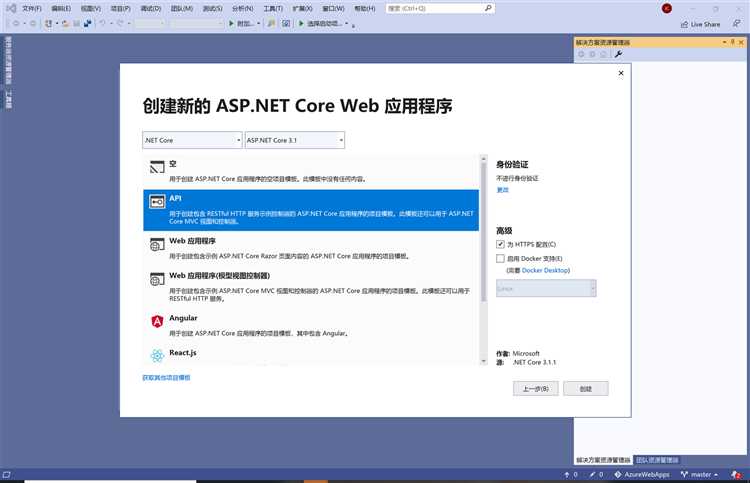The width and height of the screenshot is (750, 483).
Task: Click the Live Share button label
Action: pyautogui.click(x=705, y=24)
